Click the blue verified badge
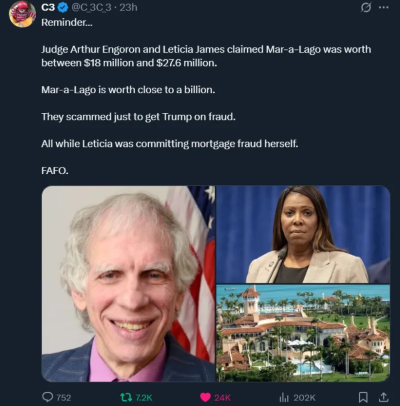Image resolution: width=400 pixels, height=406 pixels. (63, 7)
